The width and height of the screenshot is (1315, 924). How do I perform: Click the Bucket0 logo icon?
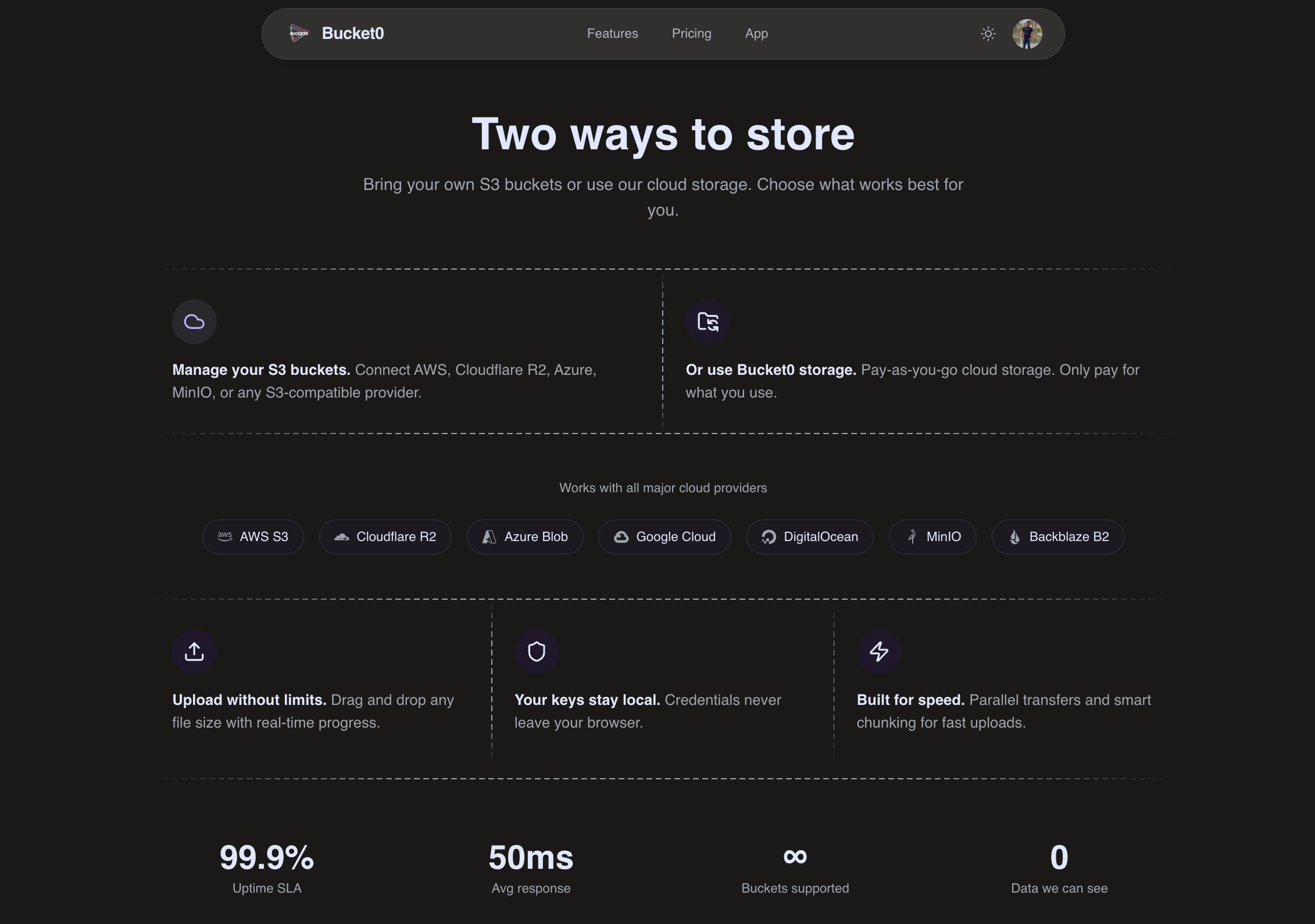click(298, 33)
